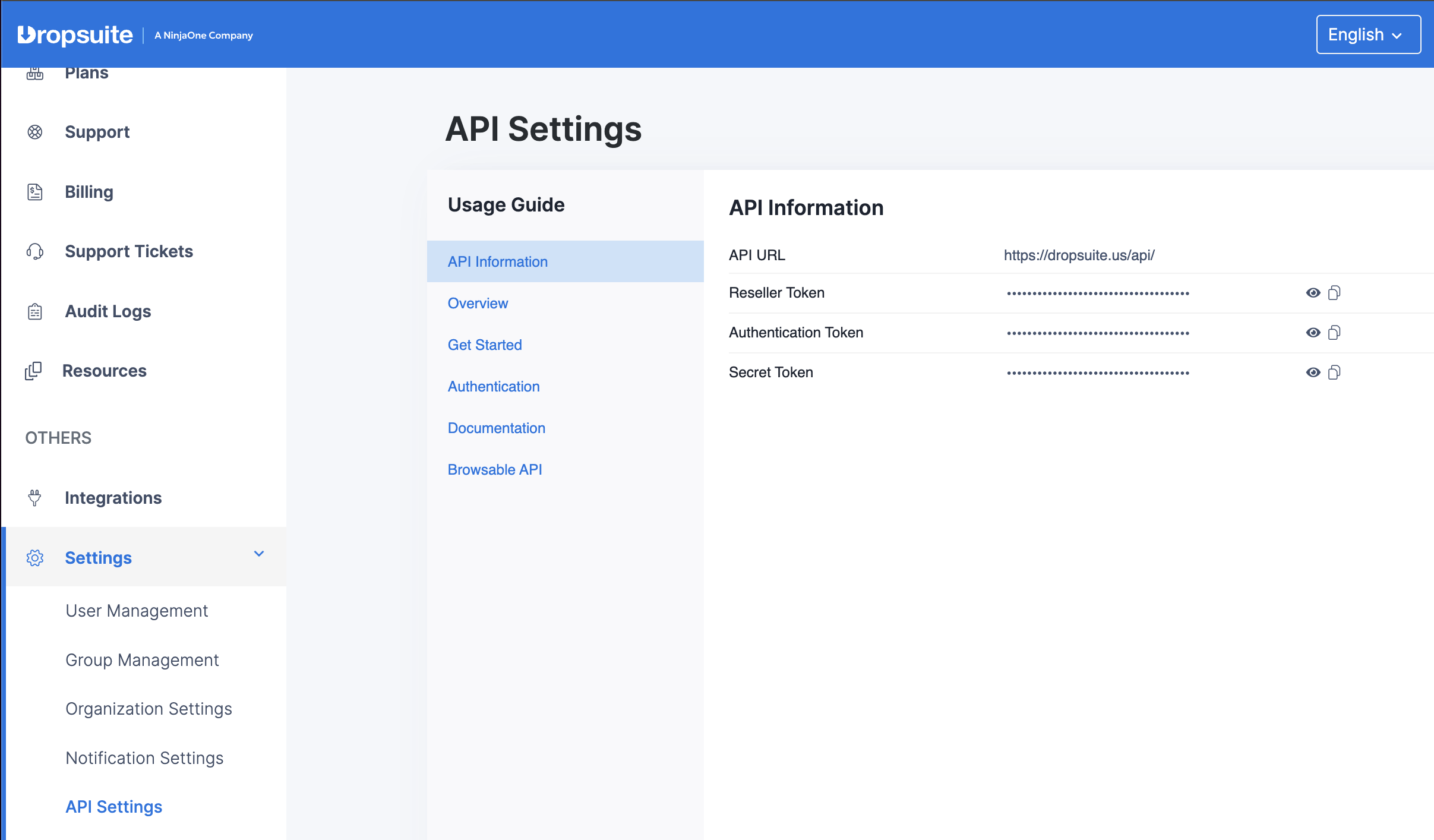The height and width of the screenshot is (840, 1434).
Task: Open Support Tickets page
Action: [x=129, y=251]
